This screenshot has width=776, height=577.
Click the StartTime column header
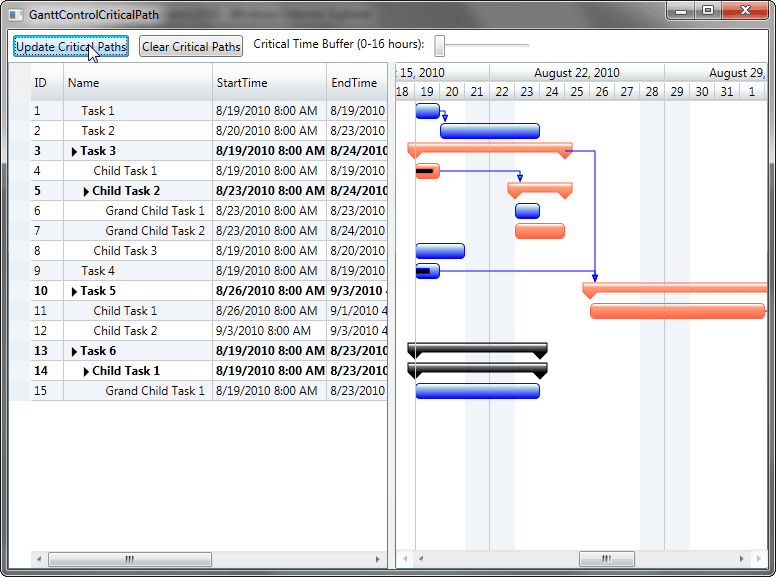point(269,83)
